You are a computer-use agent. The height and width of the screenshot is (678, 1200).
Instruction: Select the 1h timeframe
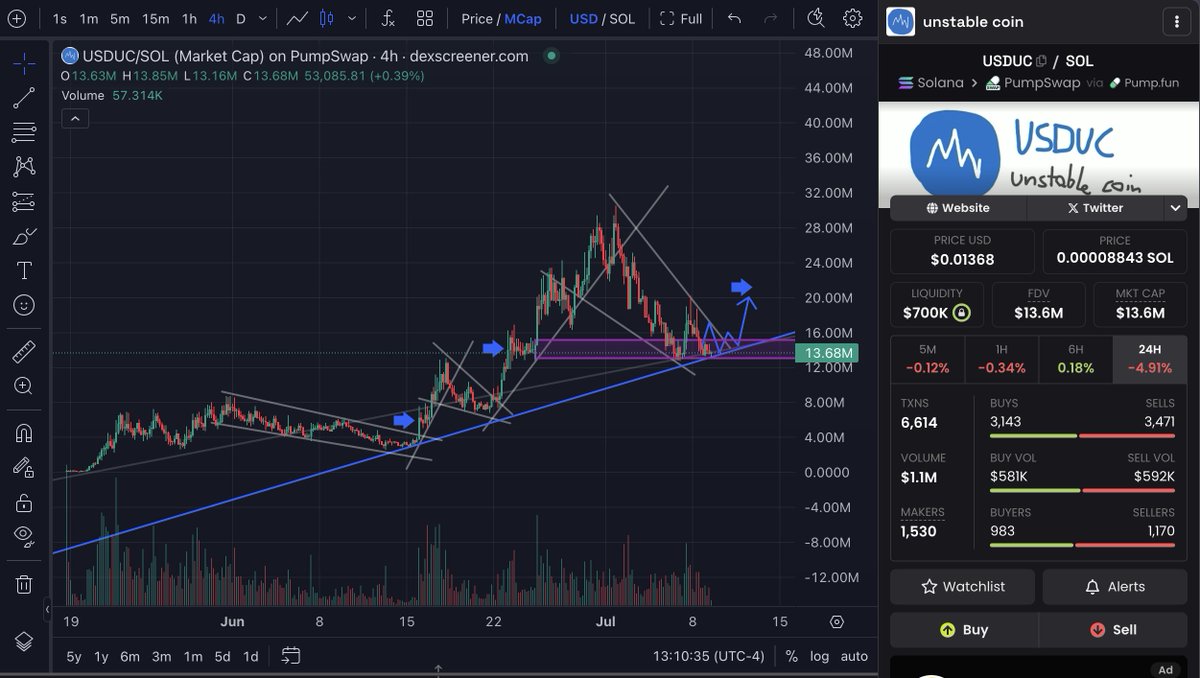(189, 18)
